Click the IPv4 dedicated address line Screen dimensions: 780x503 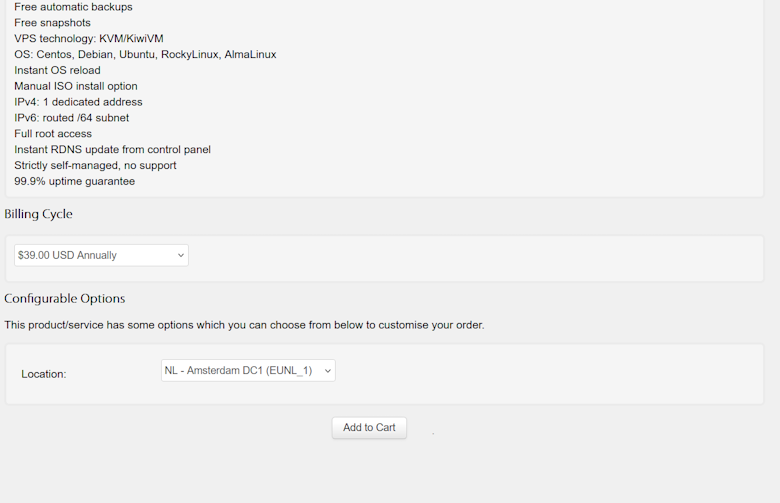pos(78,102)
